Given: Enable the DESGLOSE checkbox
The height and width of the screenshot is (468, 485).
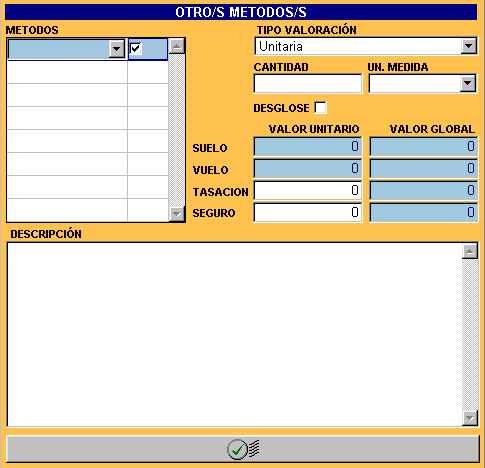Looking at the screenshot, I should [x=320, y=108].
